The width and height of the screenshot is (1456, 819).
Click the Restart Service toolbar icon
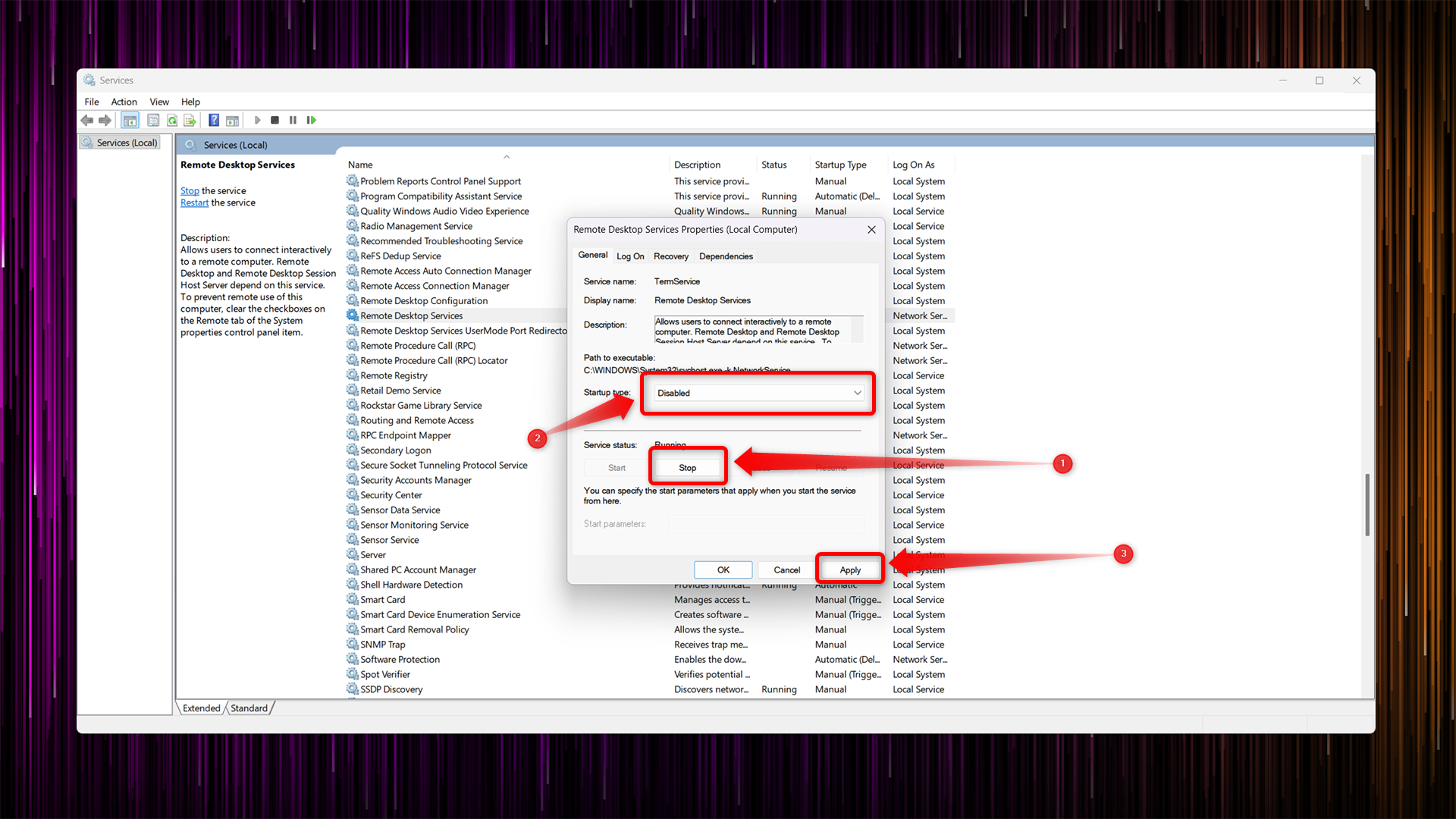311,120
